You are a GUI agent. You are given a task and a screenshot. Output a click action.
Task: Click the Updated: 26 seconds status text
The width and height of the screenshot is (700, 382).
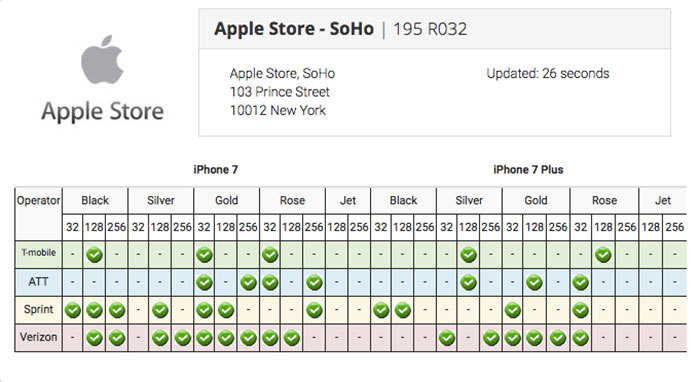tap(548, 73)
